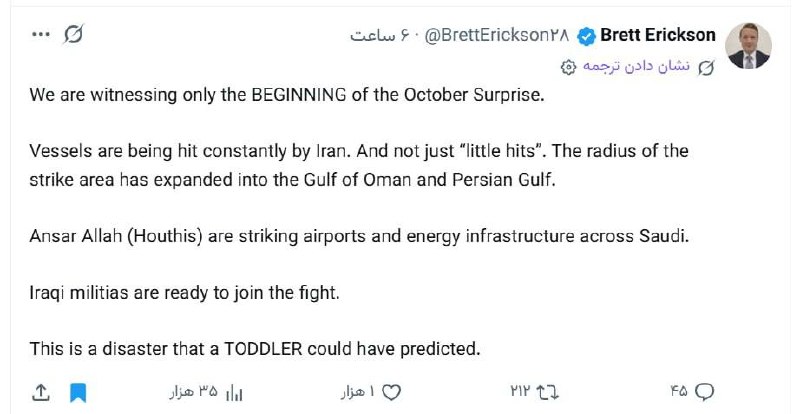Click the Iraqi militias sentence
The image size is (800, 414).
pyautogui.click(x=184, y=293)
